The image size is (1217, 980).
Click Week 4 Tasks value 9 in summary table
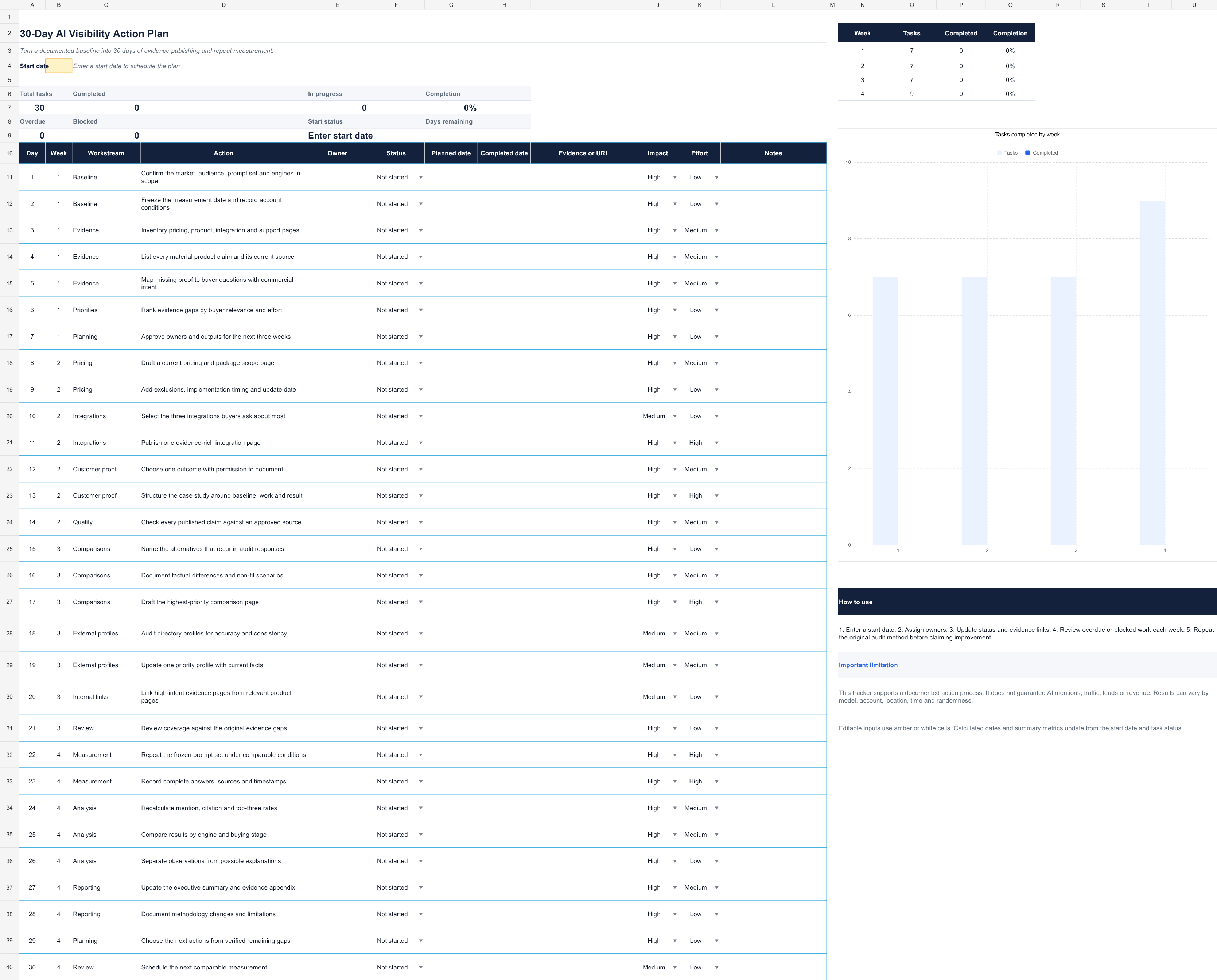[x=911, y=94]
